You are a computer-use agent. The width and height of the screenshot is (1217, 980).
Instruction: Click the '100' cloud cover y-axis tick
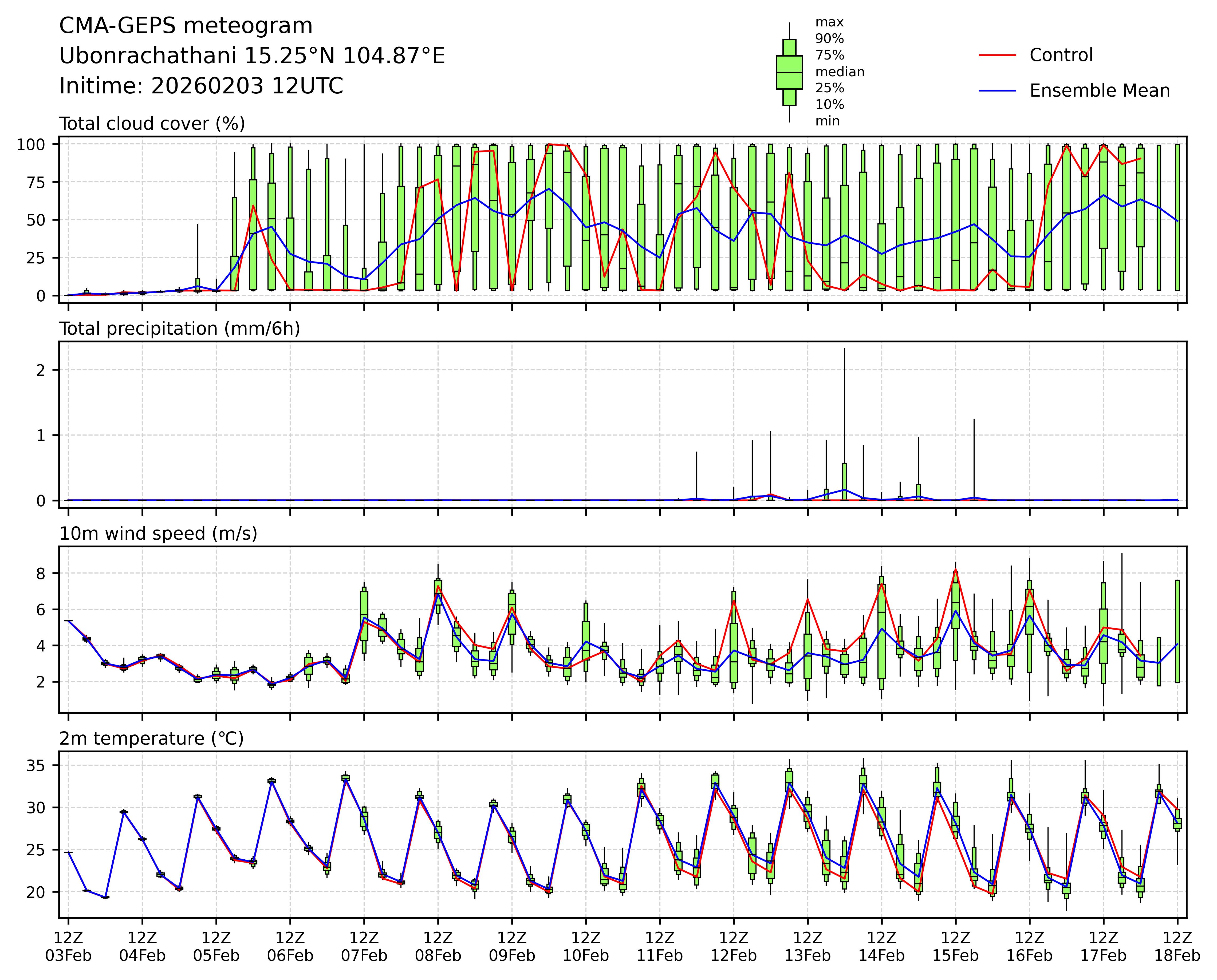(x=30, y=144)
